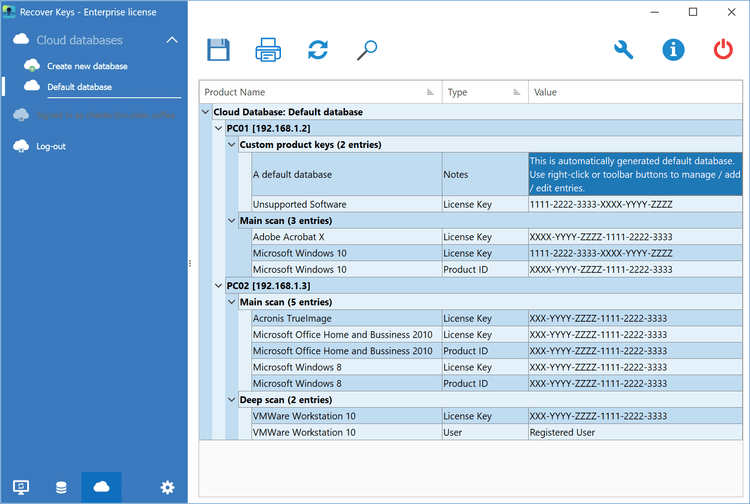Click the red power exit icon
750x504 pixels.
tap(723, 50)
